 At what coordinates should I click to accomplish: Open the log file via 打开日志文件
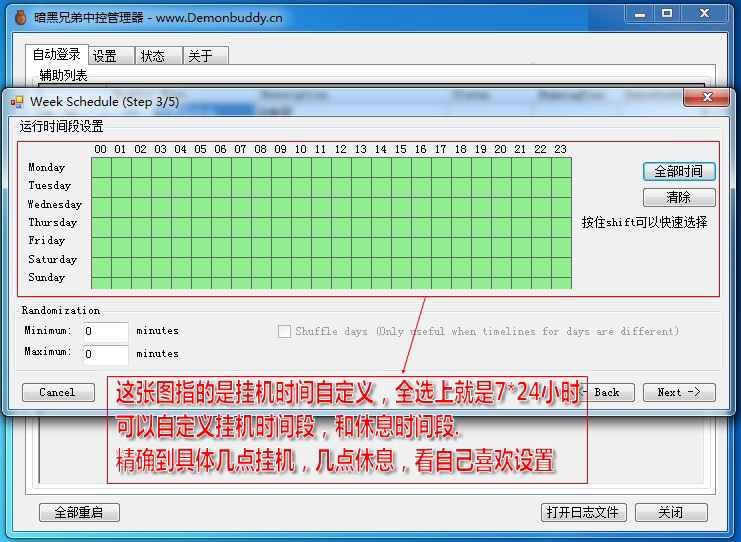582,512
